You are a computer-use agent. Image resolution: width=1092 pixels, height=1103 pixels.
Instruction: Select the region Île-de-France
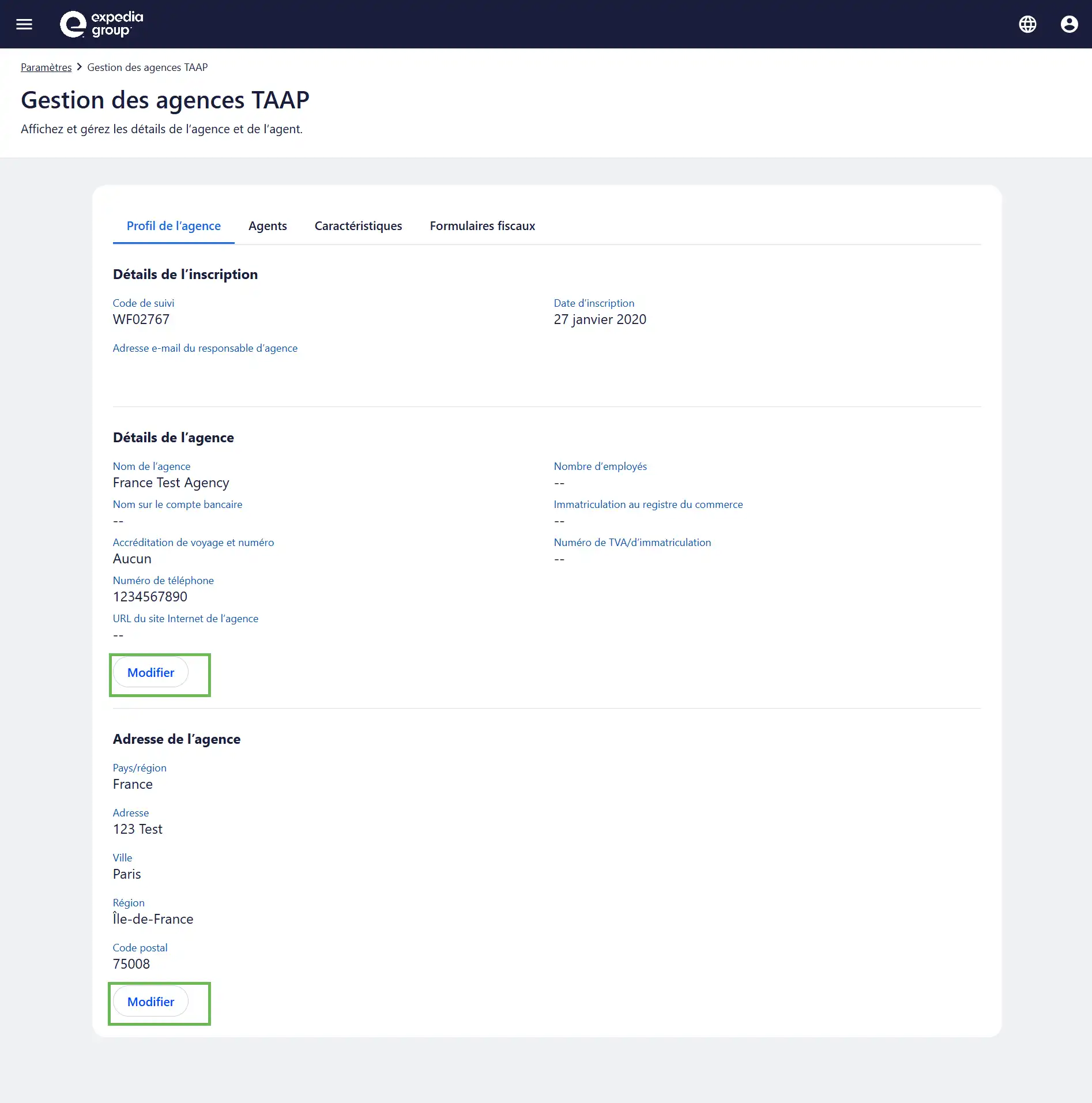153,918
